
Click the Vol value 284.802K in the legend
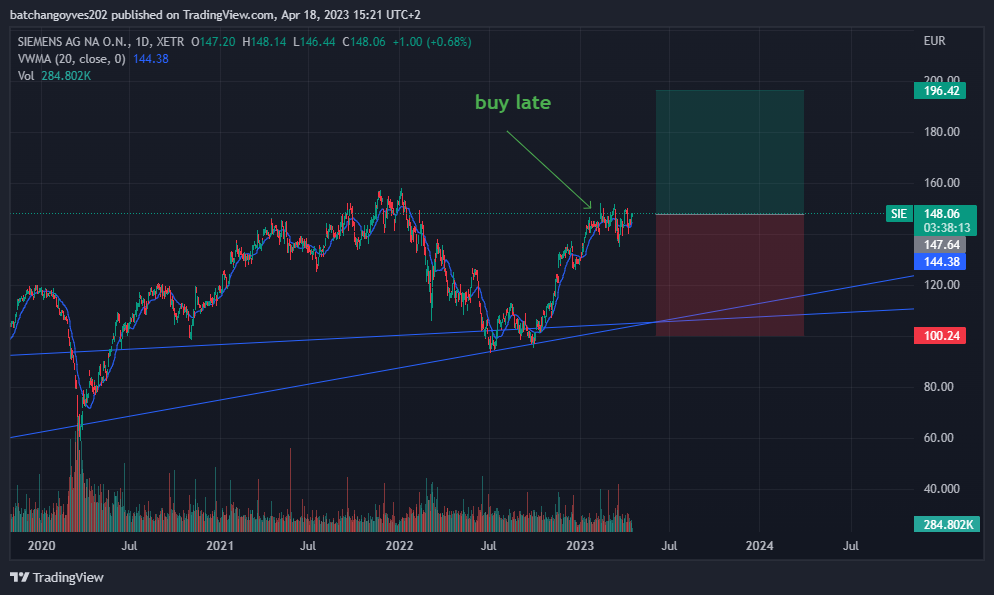click(x=66, y=76)
